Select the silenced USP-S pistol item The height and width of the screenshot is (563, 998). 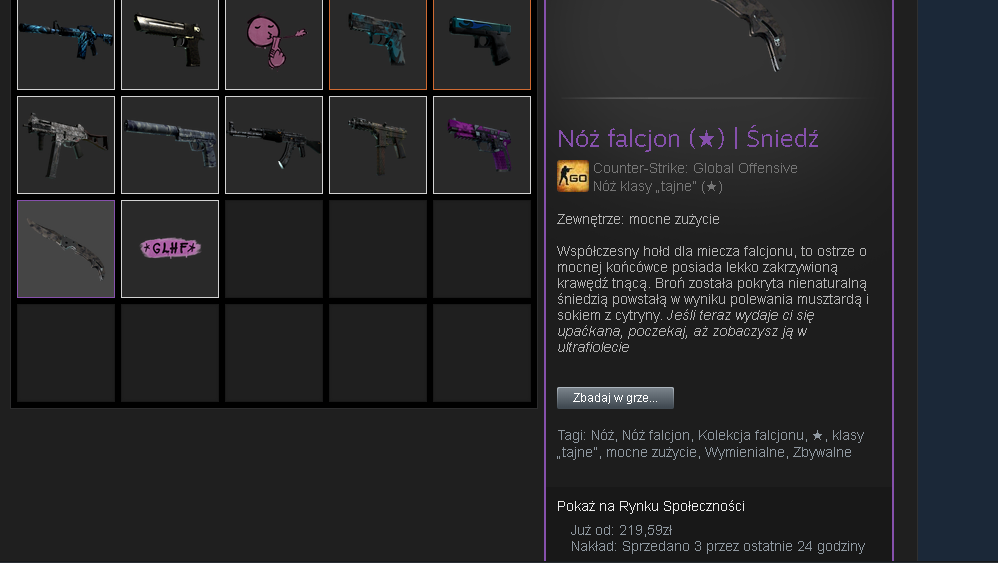pyautogui.click(x=170, y=145)
